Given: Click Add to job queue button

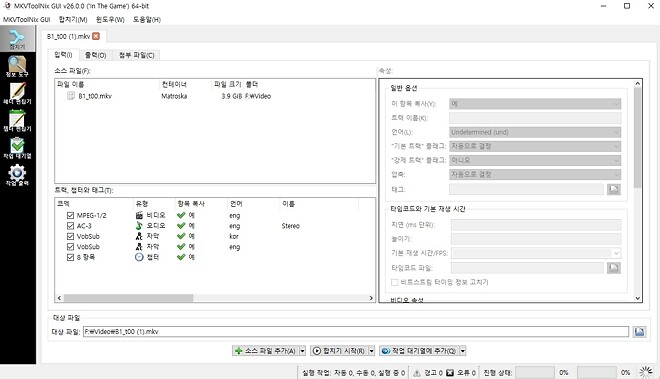Looking at the screenshot, I should (x=419, y=351).
